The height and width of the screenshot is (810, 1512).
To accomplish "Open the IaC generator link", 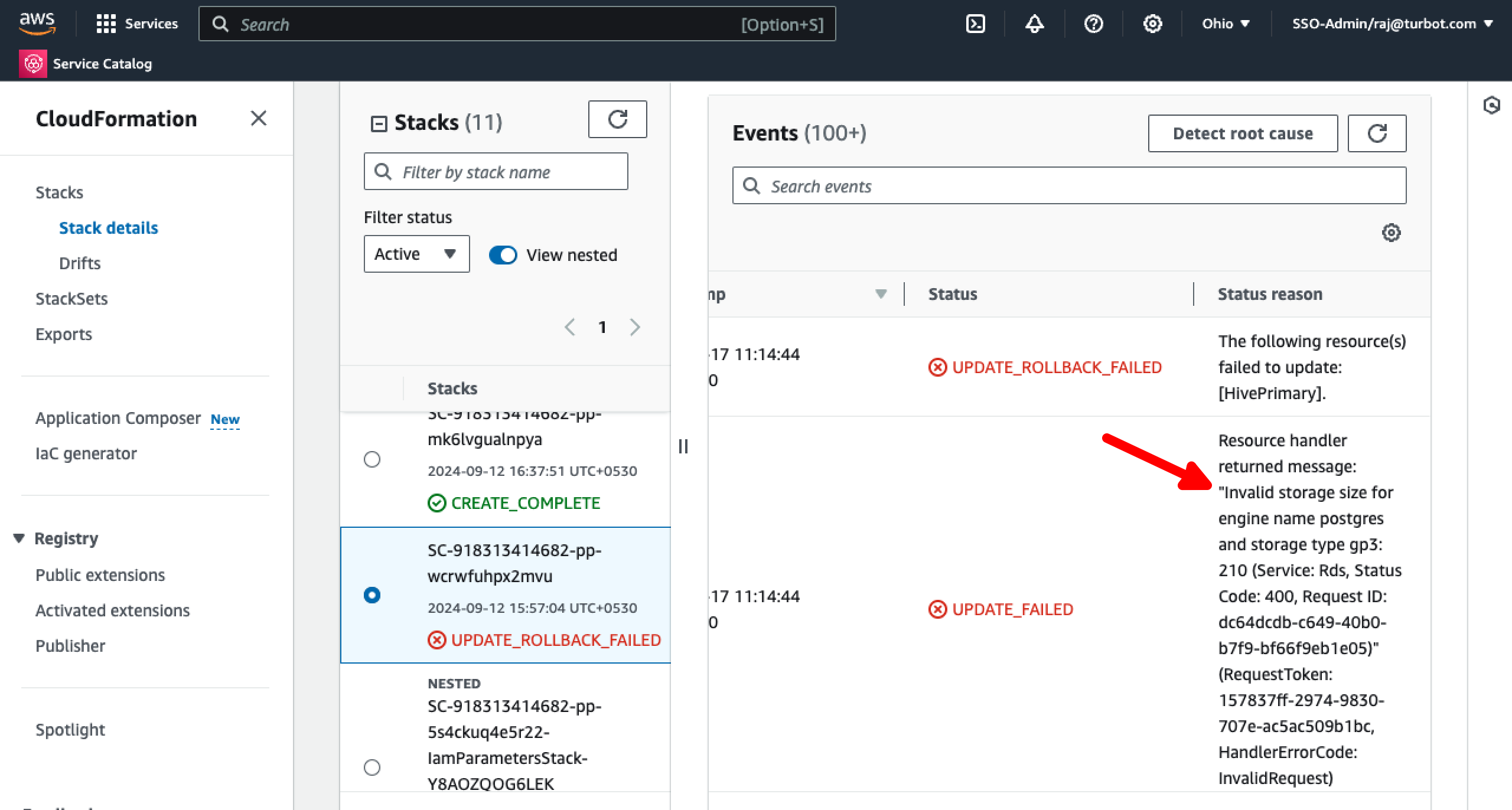I will coord(86,453).
